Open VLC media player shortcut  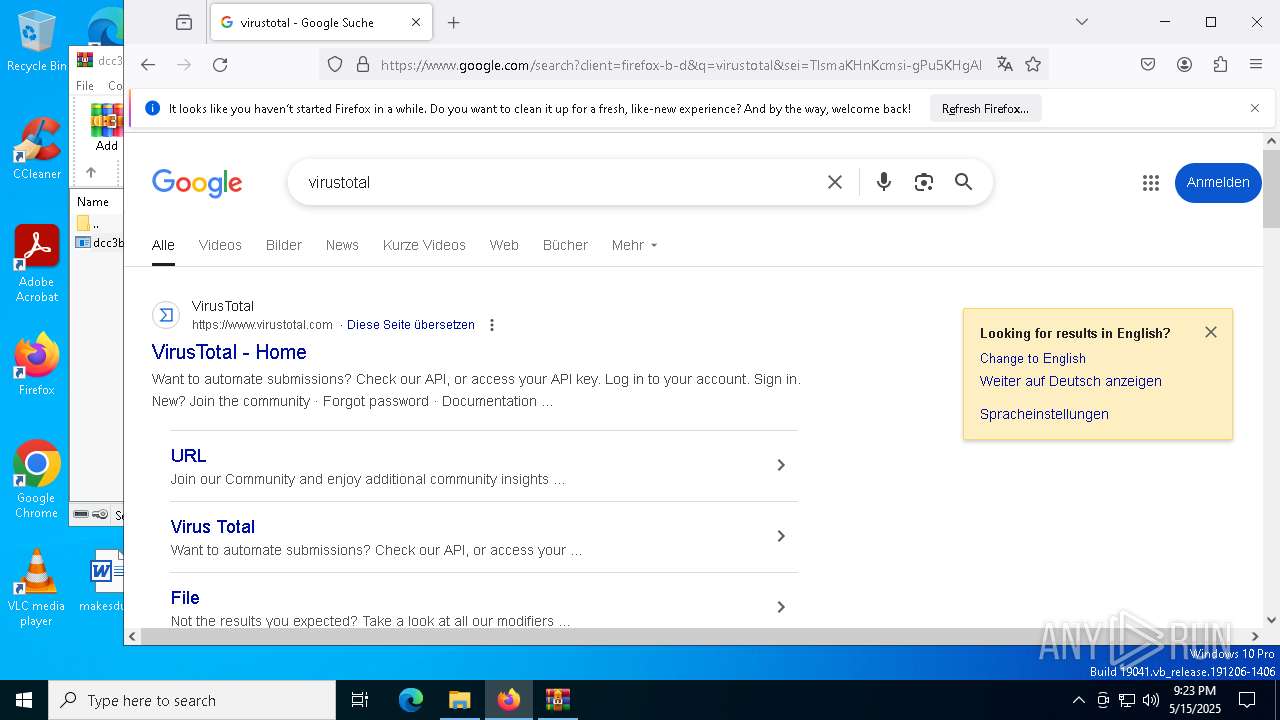(37, 588)
